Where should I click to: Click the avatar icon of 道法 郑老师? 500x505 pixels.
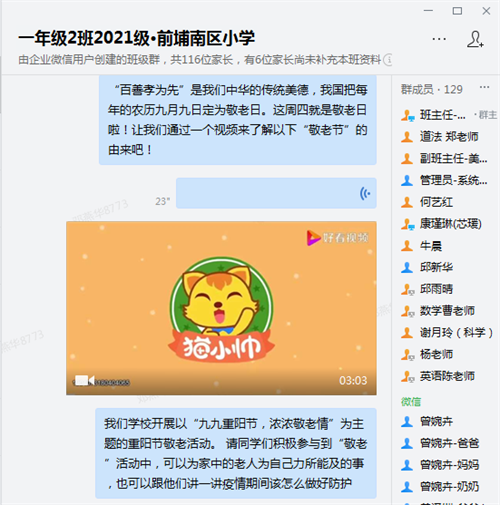click(407, 137)
